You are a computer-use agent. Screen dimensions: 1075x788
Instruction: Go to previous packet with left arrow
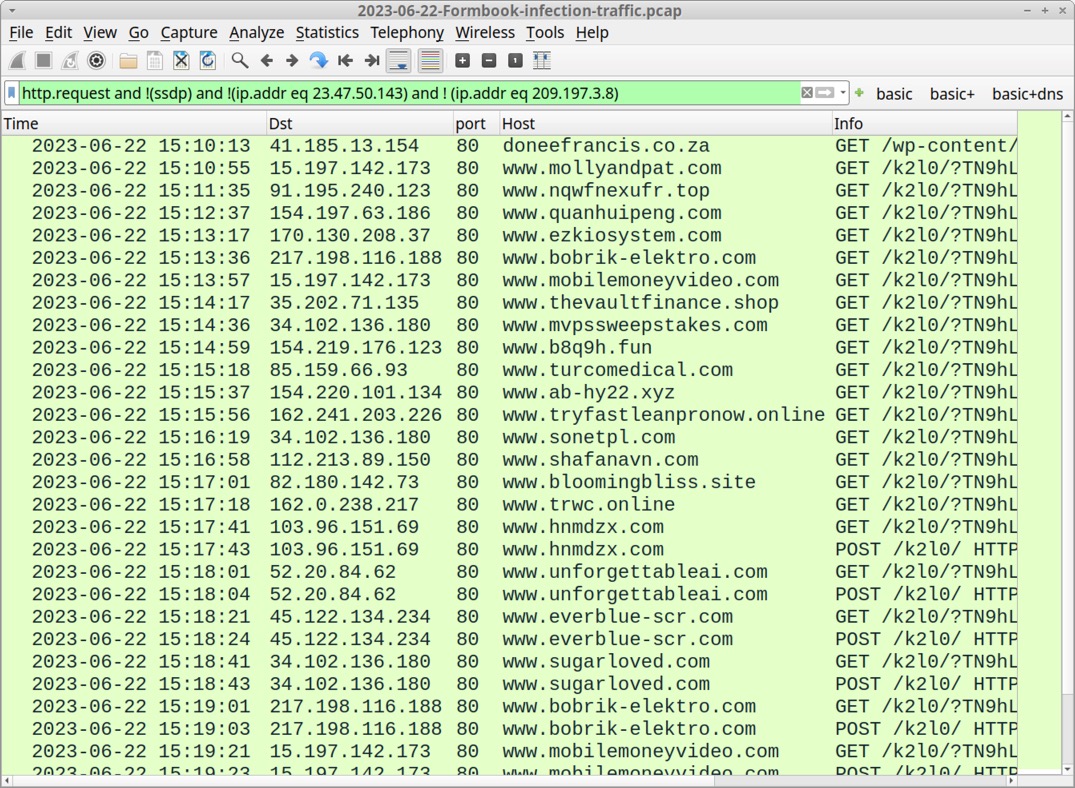266,60
